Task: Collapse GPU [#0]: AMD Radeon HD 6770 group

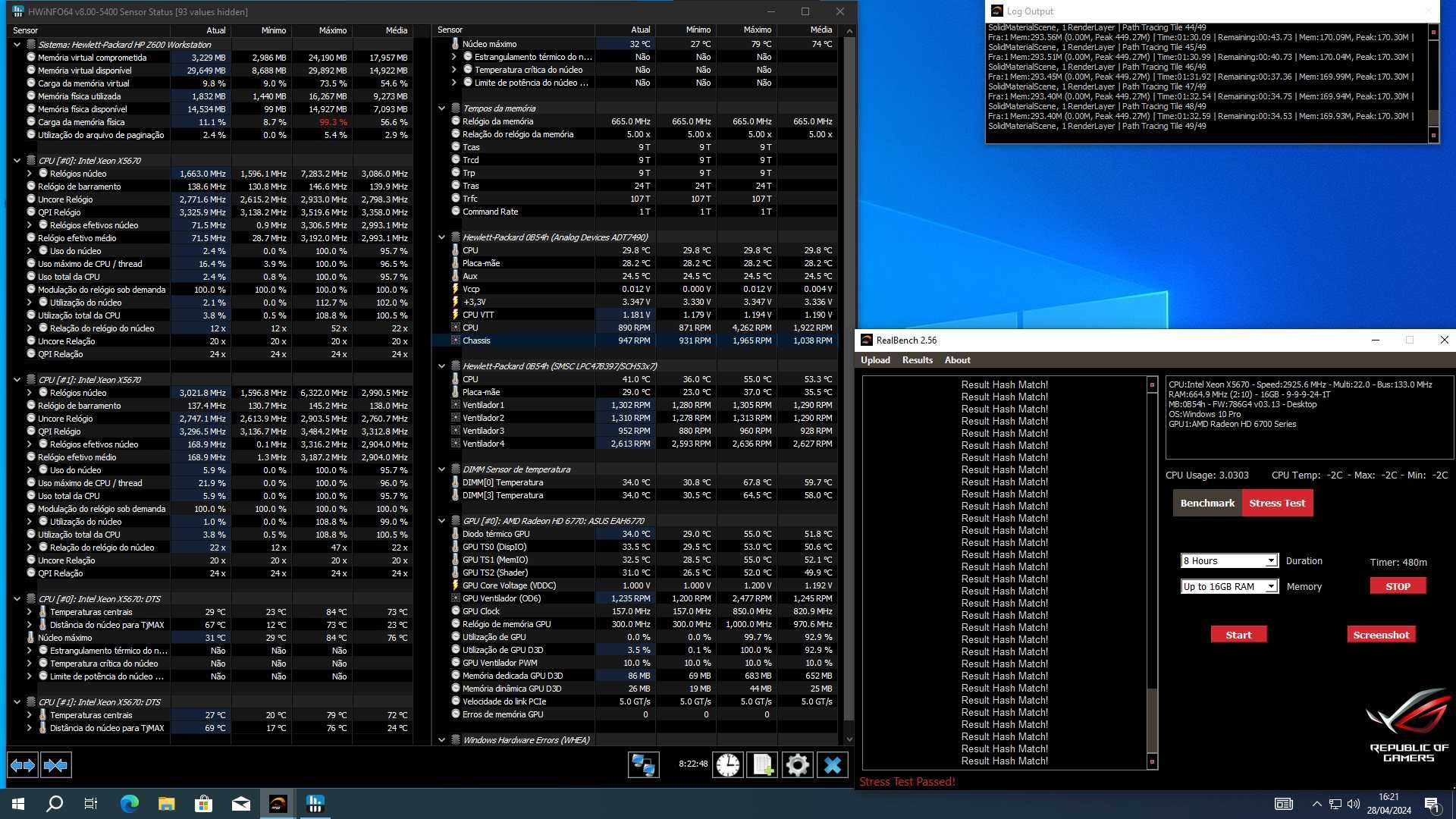Action: [441, 521]
